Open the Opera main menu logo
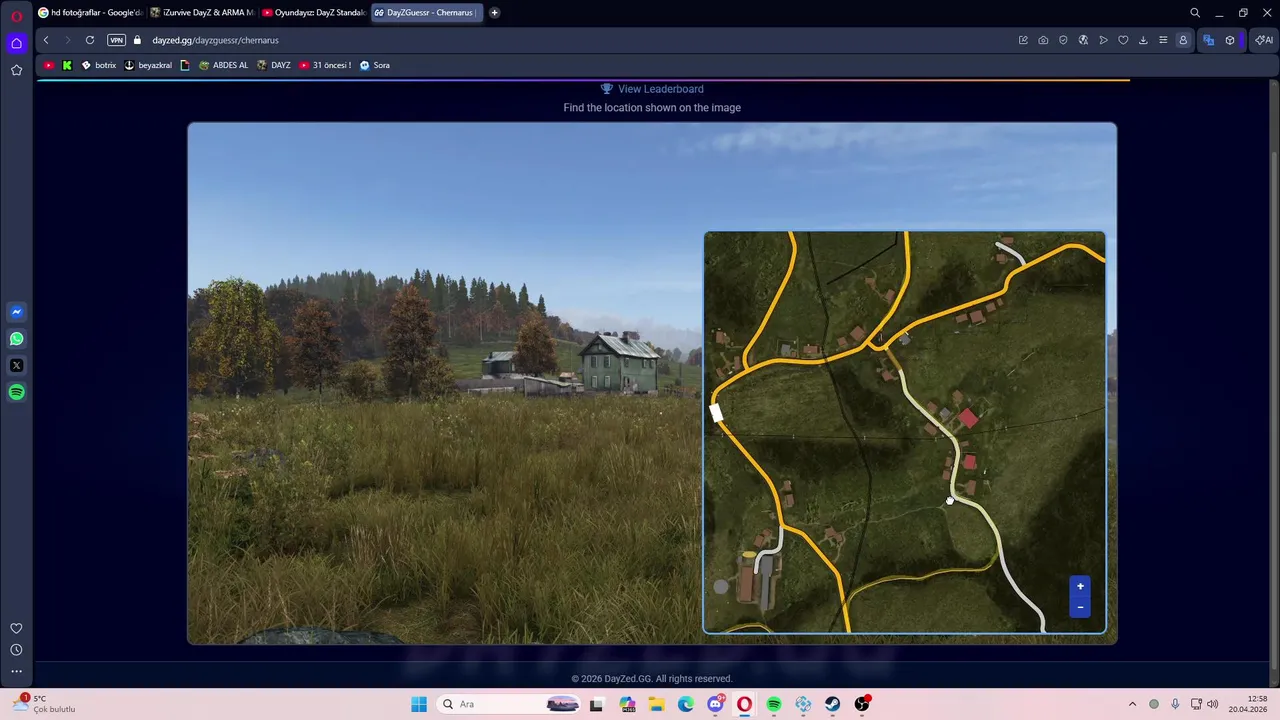The image size is (1280, 720). click(x=16, y=15)
